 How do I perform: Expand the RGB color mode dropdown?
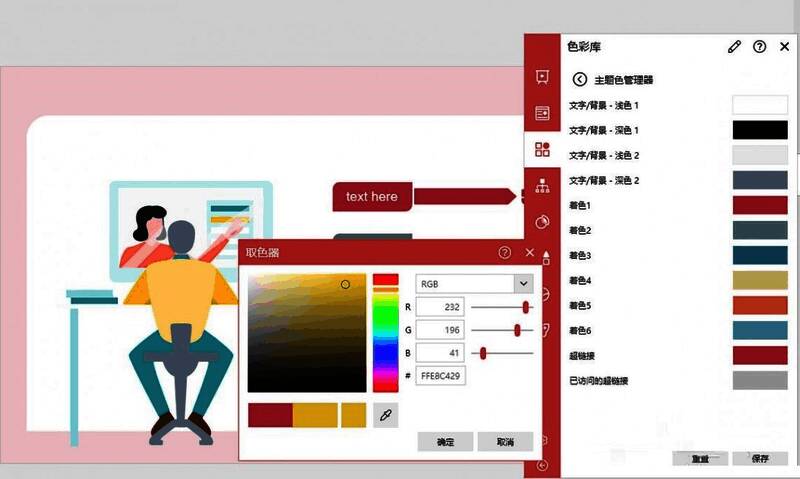[524, 283]
